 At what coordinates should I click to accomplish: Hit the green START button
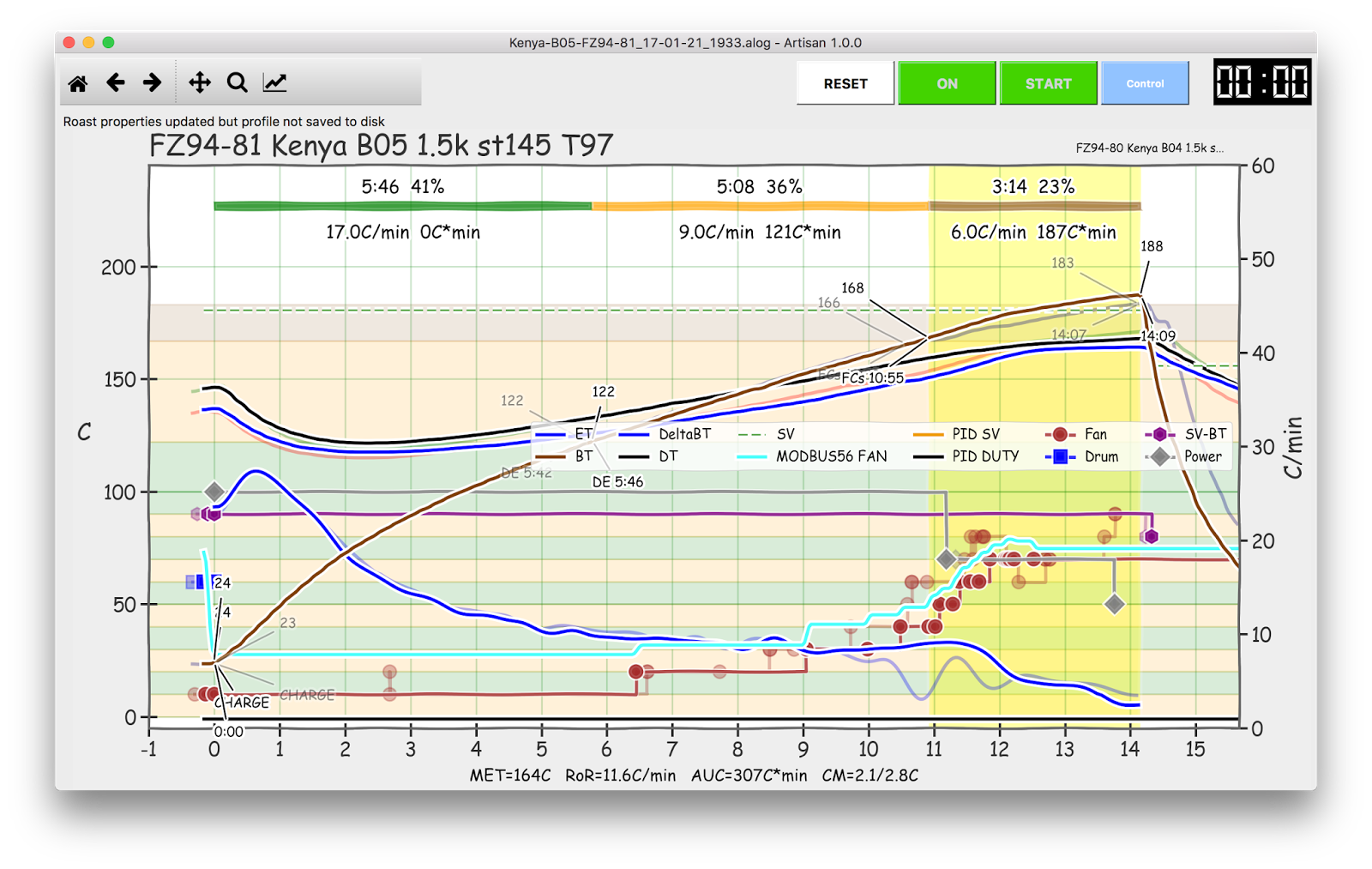coord(1048,83)
